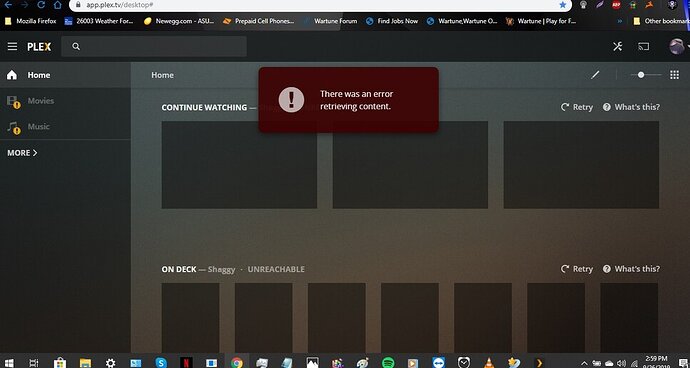Image resolution: width=690 pixels, height=368 pixels.
Task: Open File Explorer on the taskbar
Action: [x=85, y=363]
